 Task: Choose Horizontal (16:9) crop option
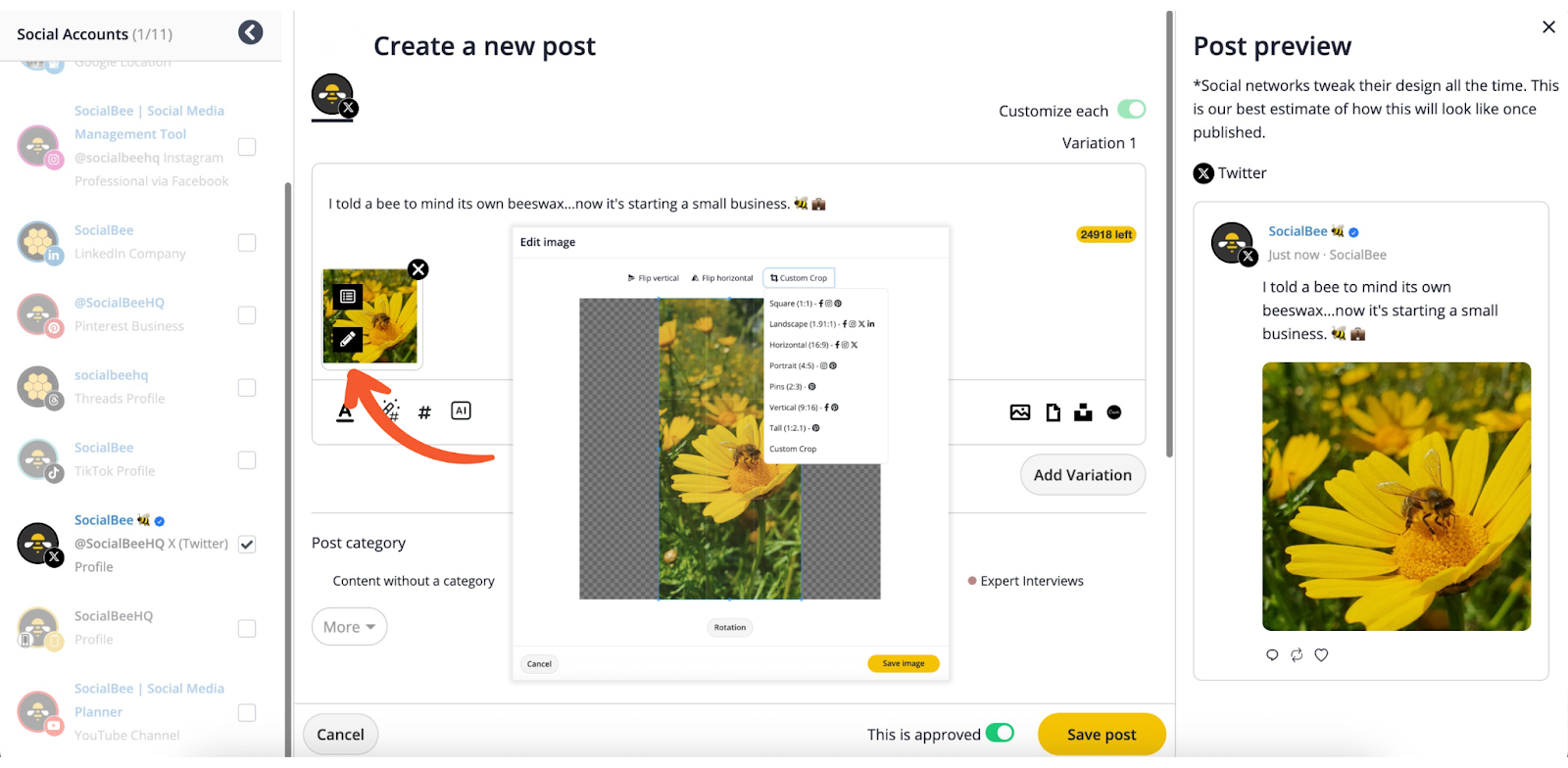tap(813, 345)
